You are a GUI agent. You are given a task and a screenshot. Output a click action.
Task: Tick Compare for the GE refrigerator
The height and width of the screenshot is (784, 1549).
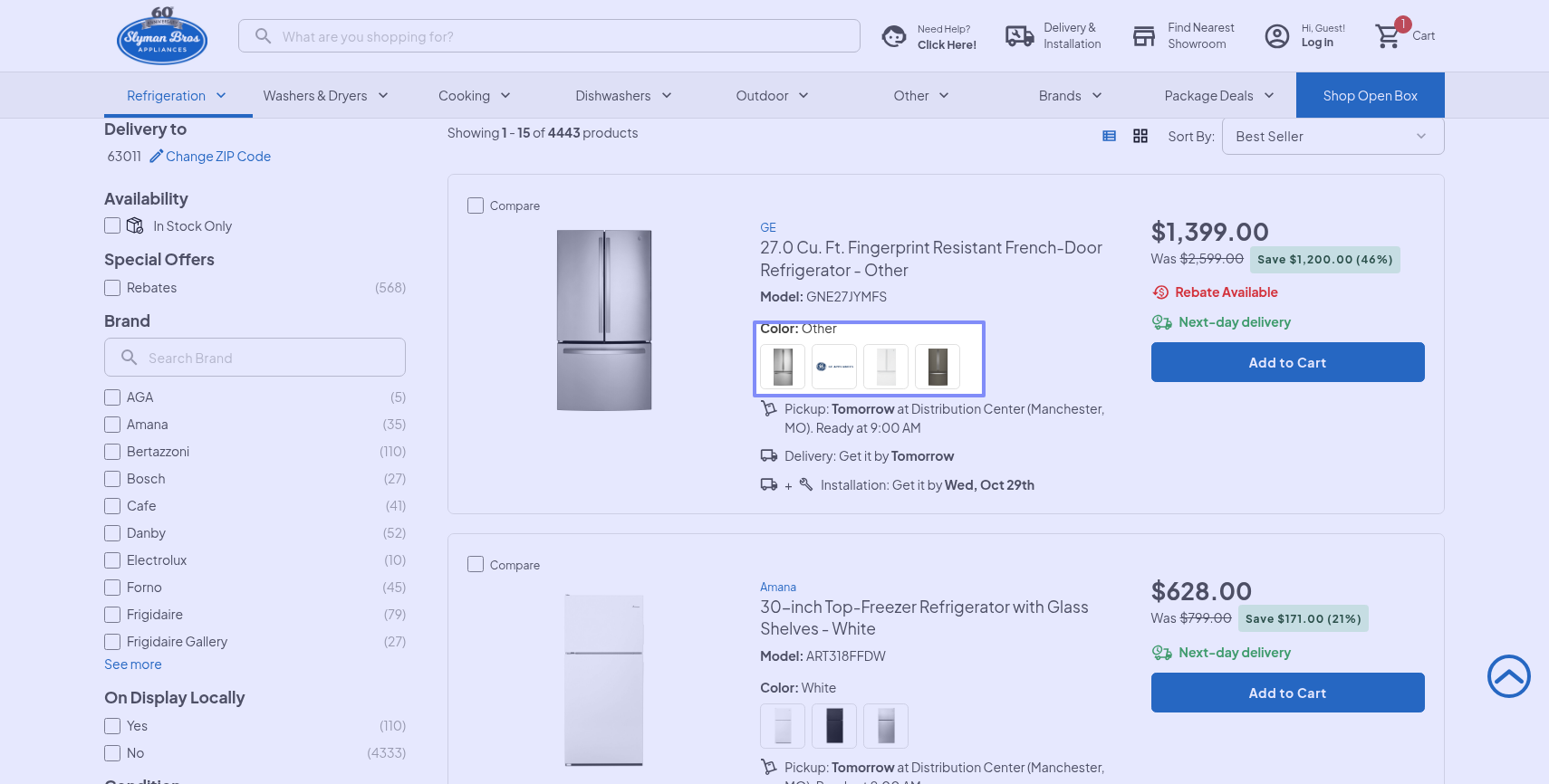click(476, 206)
